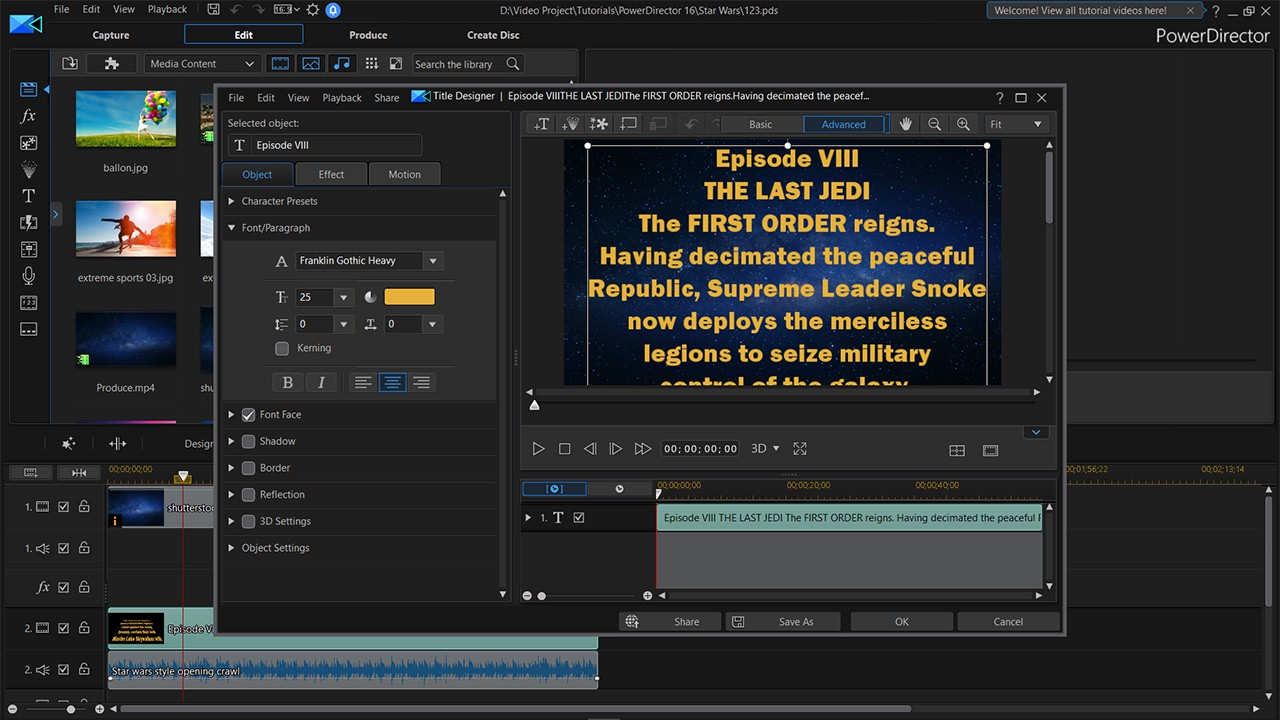Align title text to the left

click(363, 382)
